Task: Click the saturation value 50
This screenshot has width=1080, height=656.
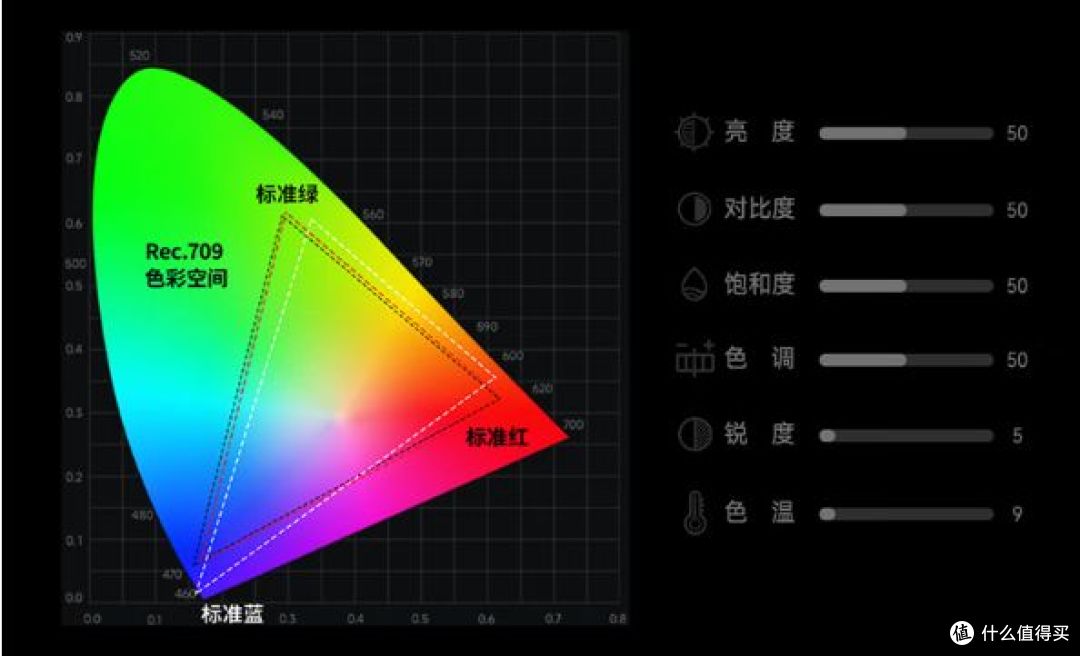Action: [1017, 285]
